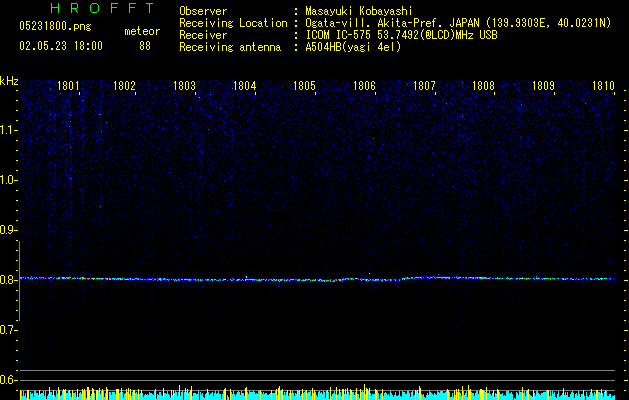This screenshot has height=400, width=629.
Task: Click the meteor label
Action: coord(142,31)
